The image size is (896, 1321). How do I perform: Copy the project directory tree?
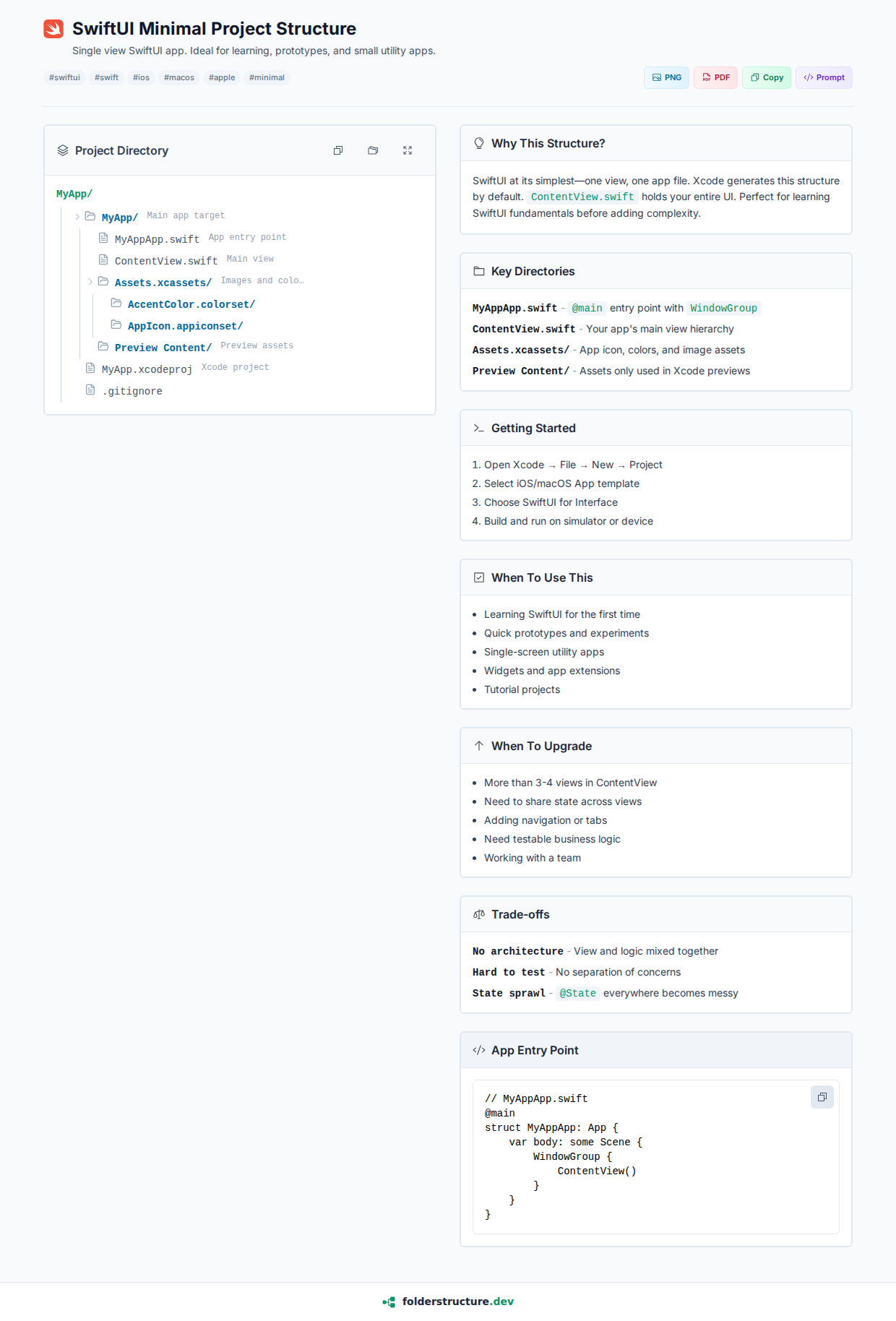338,150
